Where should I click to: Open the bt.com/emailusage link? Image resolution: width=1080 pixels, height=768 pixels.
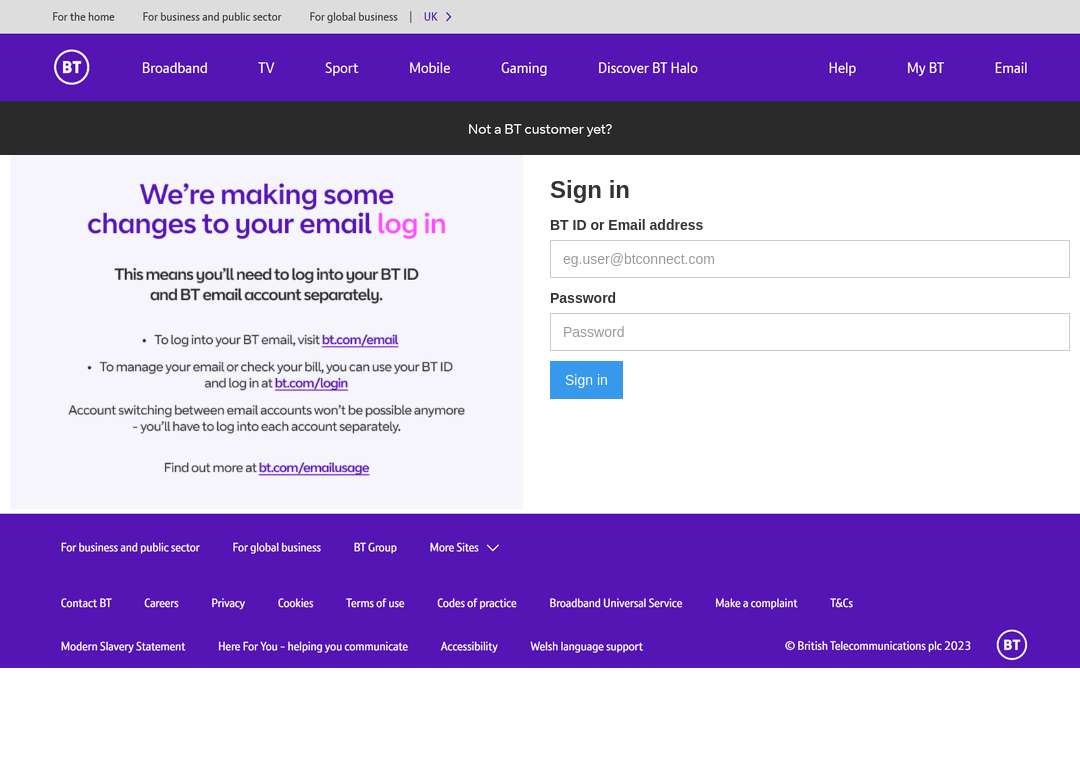pos(314,468)
